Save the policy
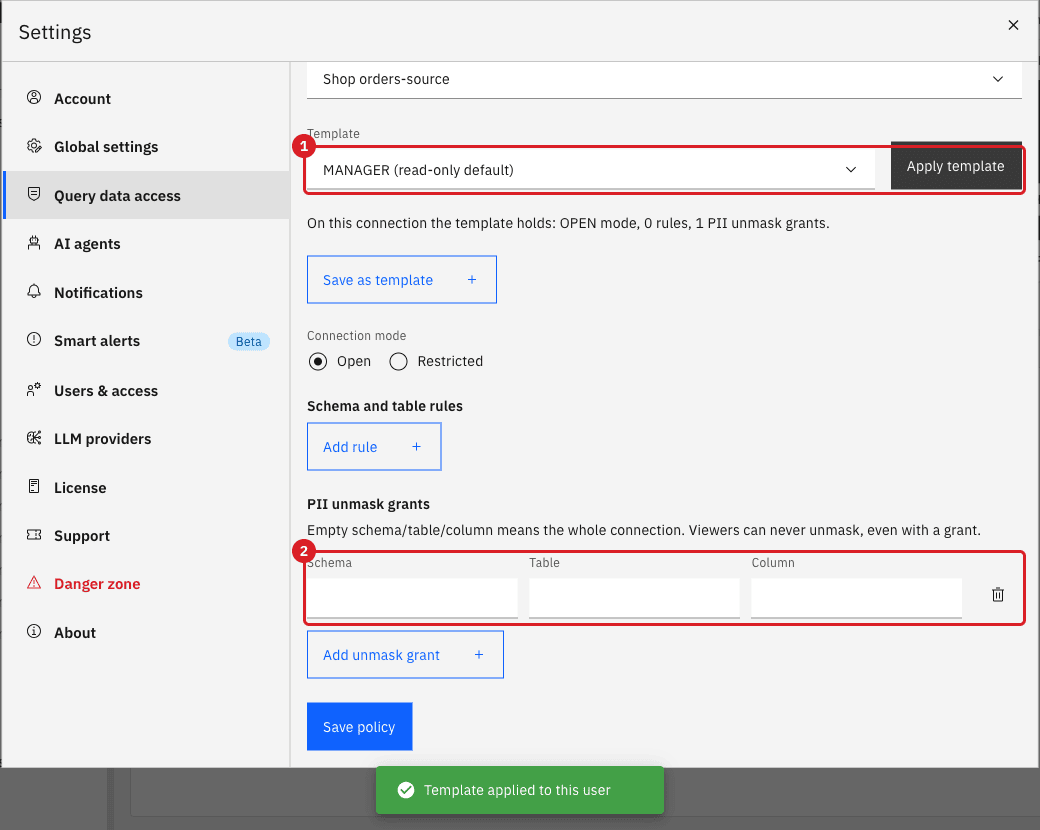The image size is (1040, 830). click(x=359, y=726)
